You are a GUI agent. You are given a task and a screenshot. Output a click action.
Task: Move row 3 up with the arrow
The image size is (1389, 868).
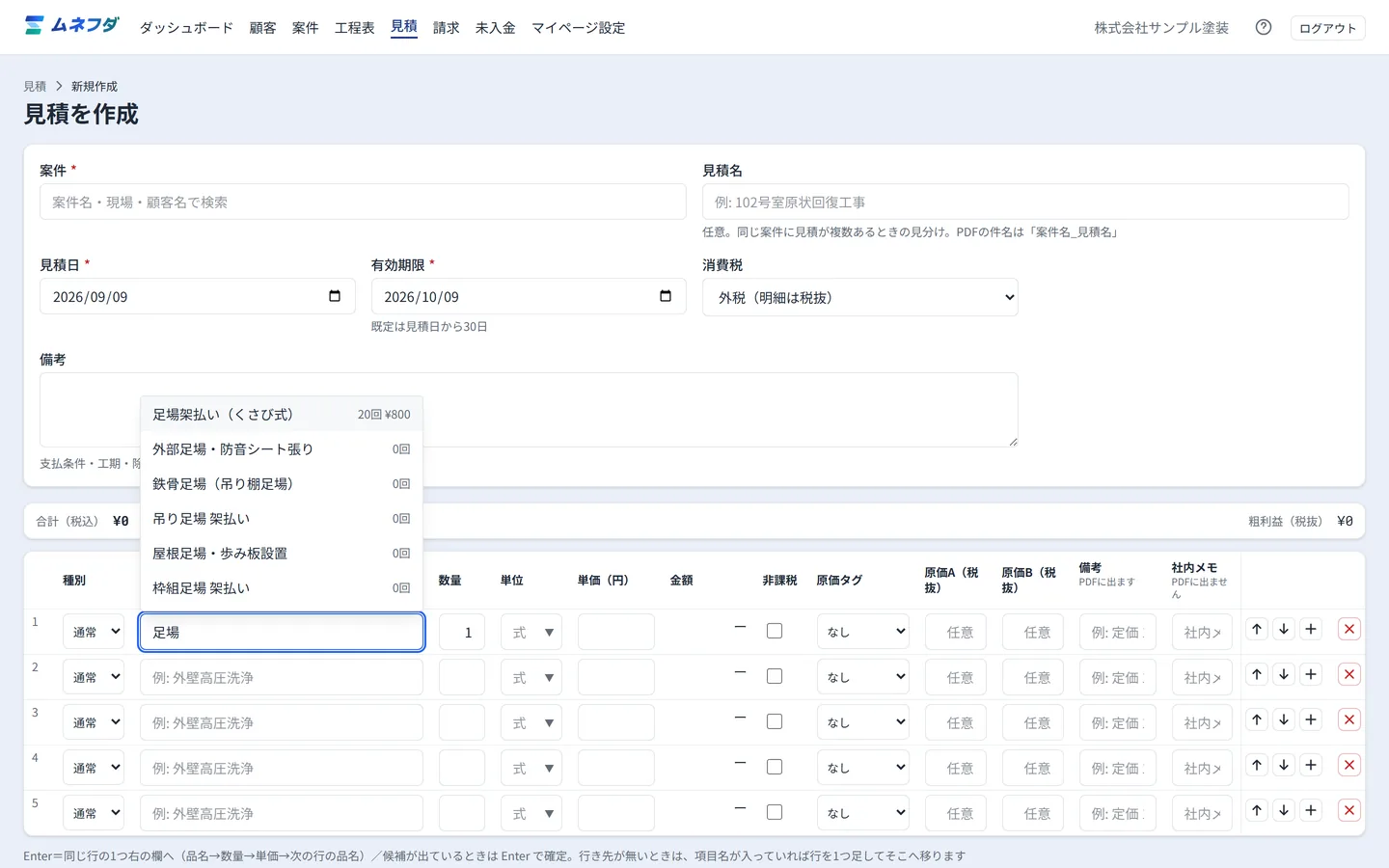tap(1257, 719)
